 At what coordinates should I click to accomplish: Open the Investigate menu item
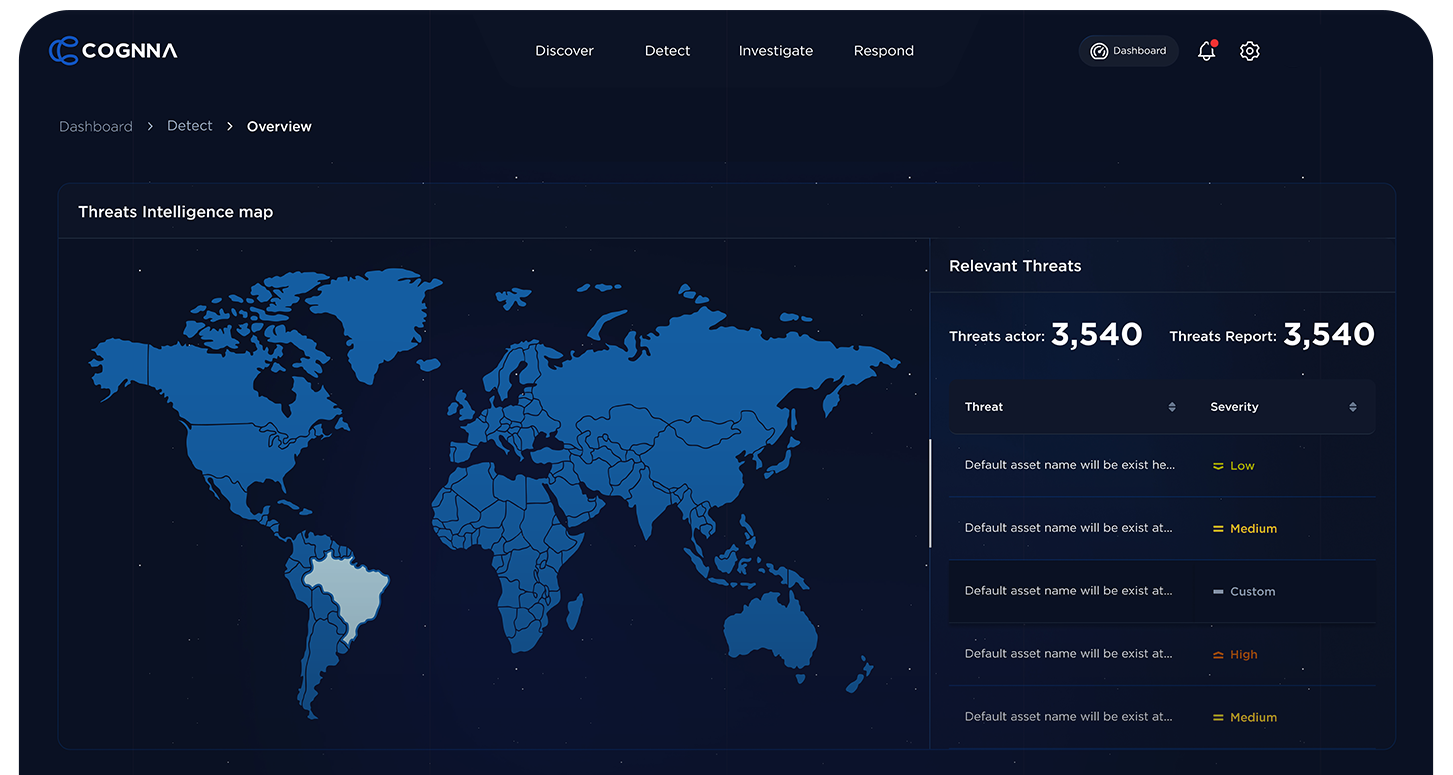tap(776, 50)
